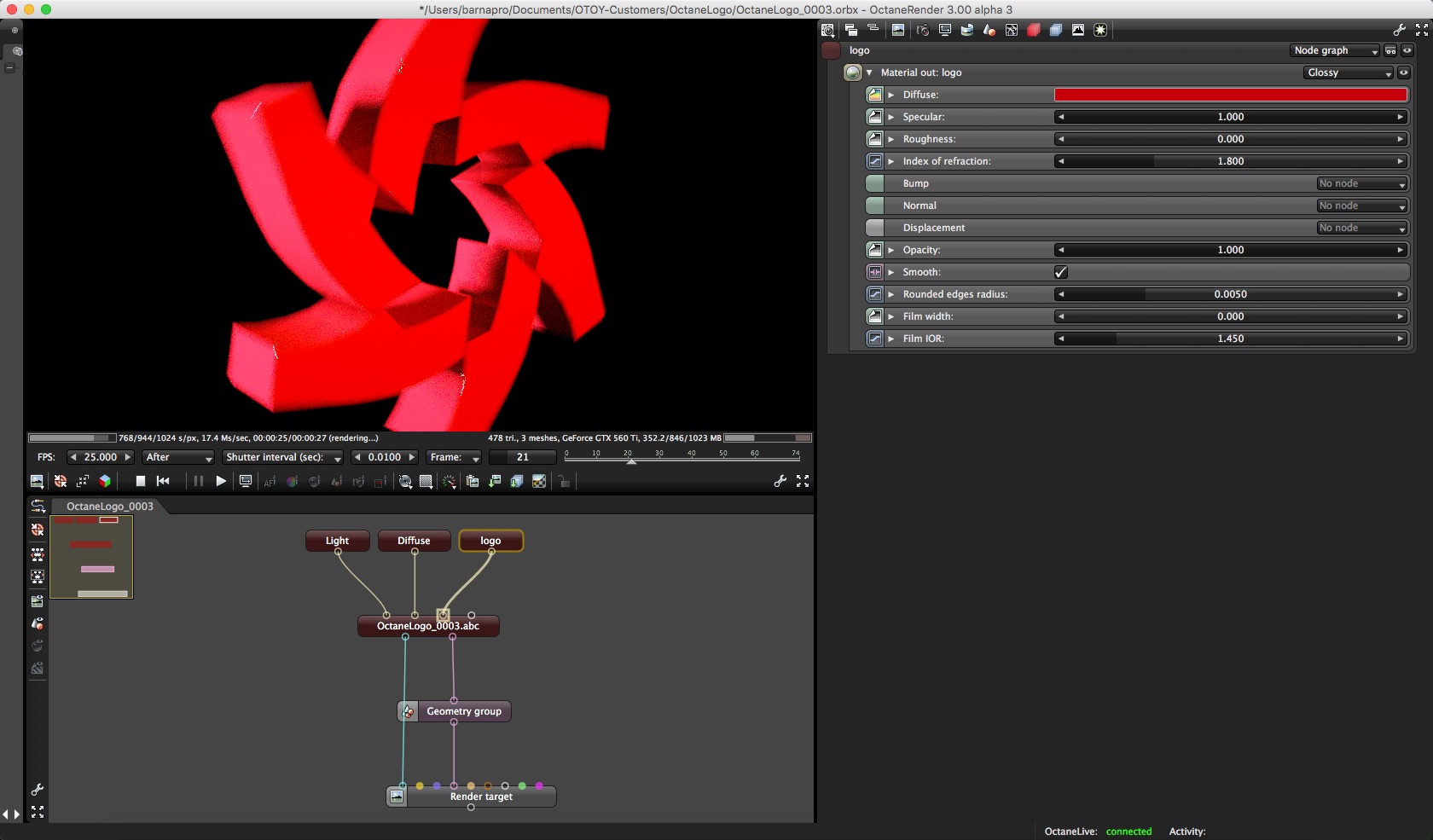Stop the render with the stop button

pyautogui.click(x=141, y=481)
